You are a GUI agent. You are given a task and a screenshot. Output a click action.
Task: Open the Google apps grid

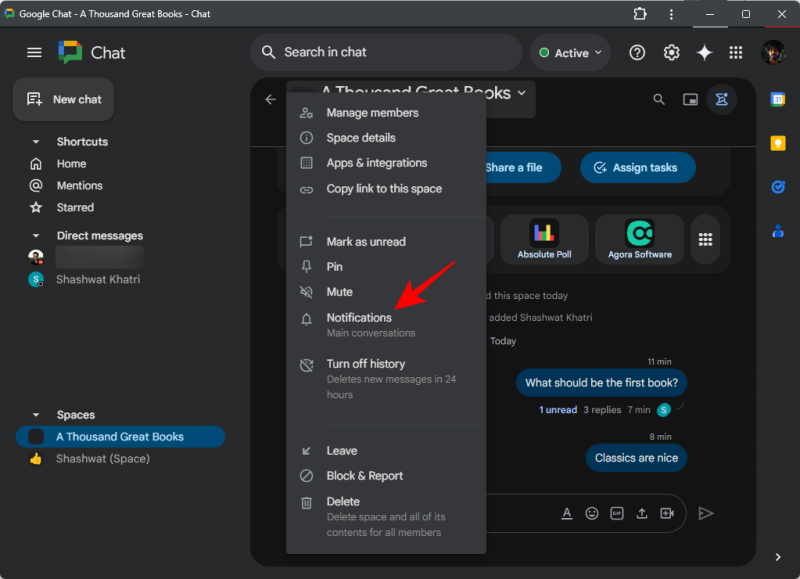click(736, 53)
